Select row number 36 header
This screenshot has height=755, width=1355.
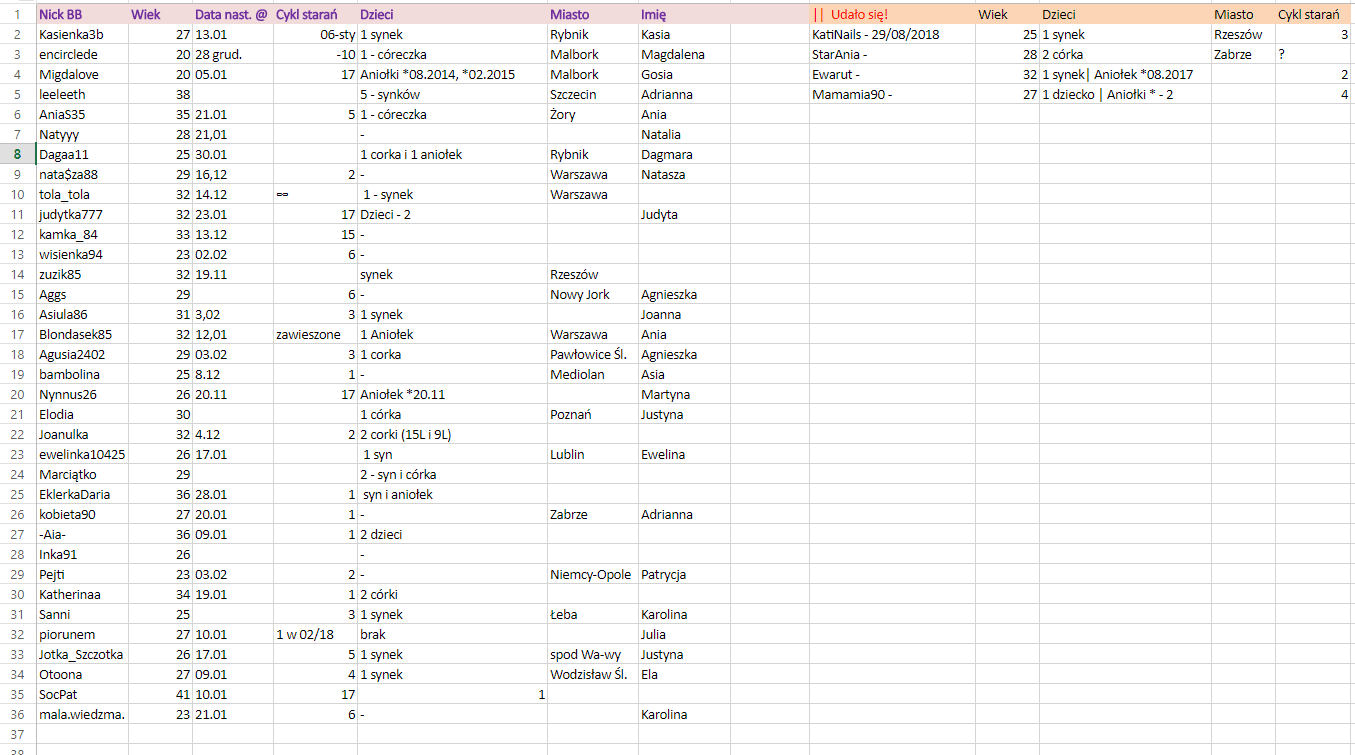click(17, 715)
